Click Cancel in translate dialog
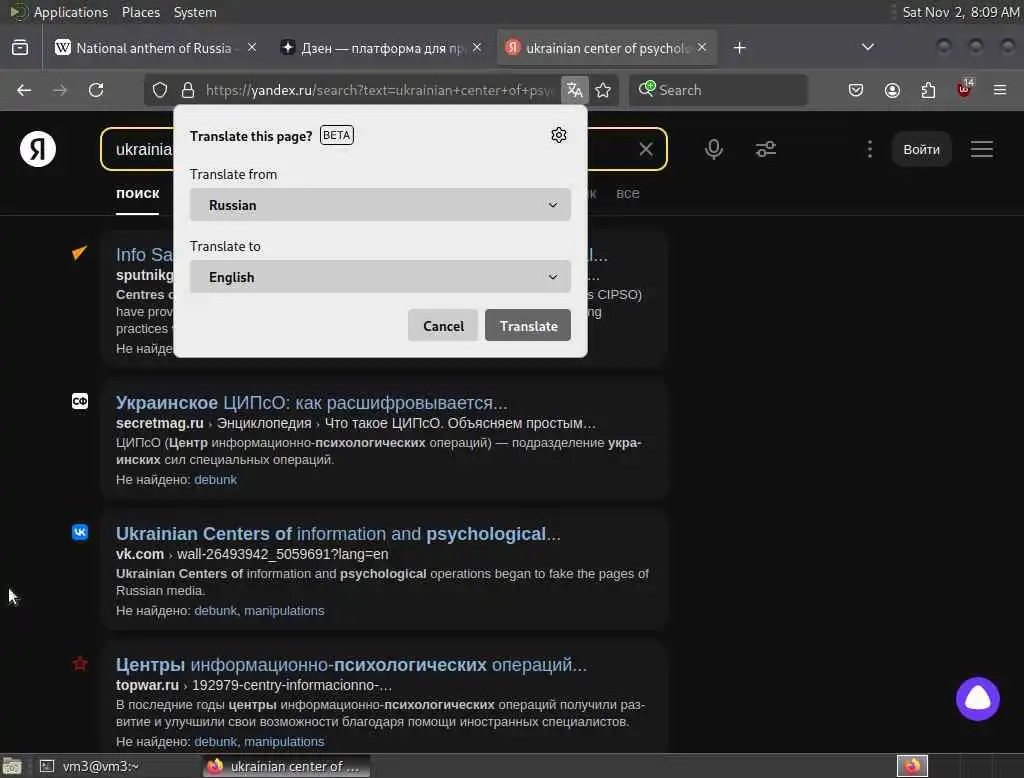This screenshot has height=778, width=1024. point(443,326)
